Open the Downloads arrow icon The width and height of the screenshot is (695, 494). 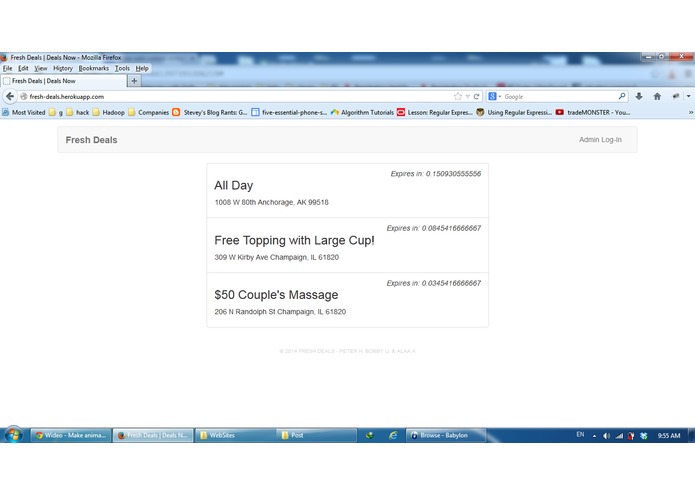tap(639, 96)
